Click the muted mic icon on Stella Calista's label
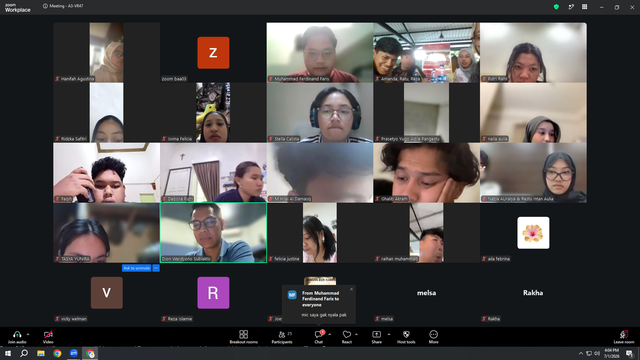Viewport: 640px width, 360px height. pos(271,139)
